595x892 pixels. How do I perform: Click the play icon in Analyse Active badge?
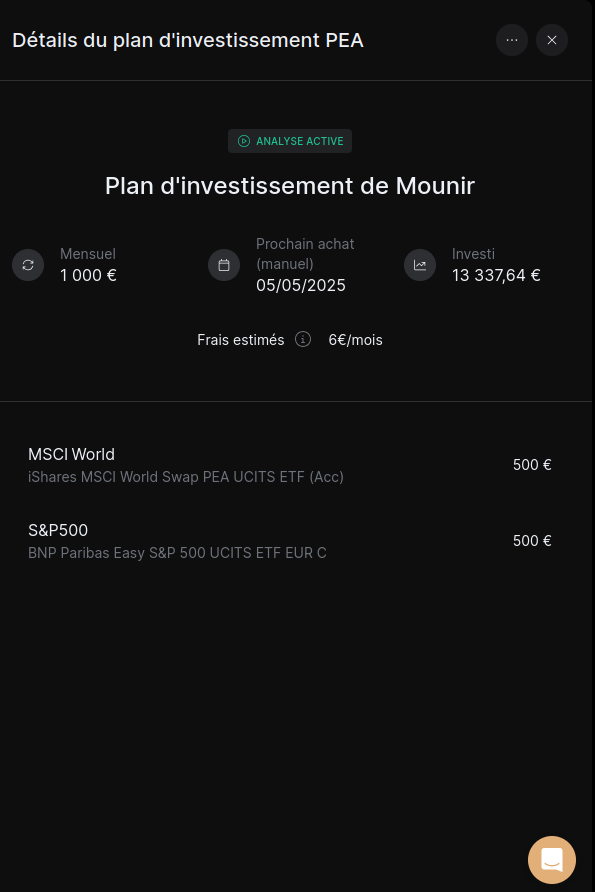coord(243,141)
